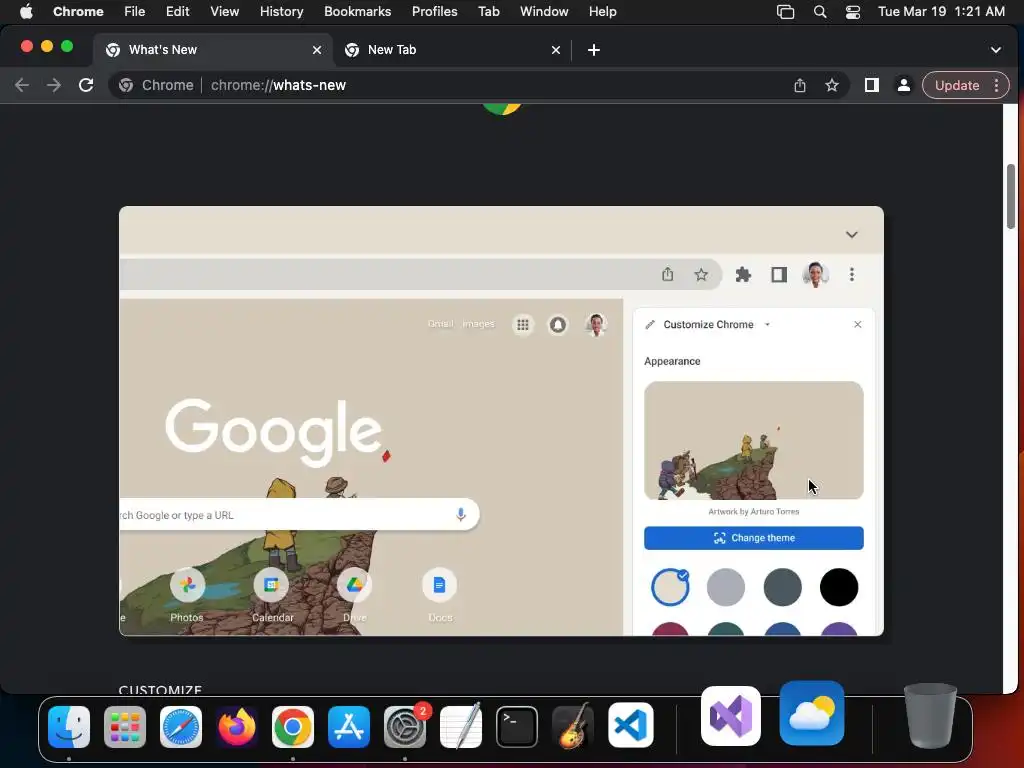
Task: Click the screen mirroring icon in the menu bar
Action: [786, 12]
